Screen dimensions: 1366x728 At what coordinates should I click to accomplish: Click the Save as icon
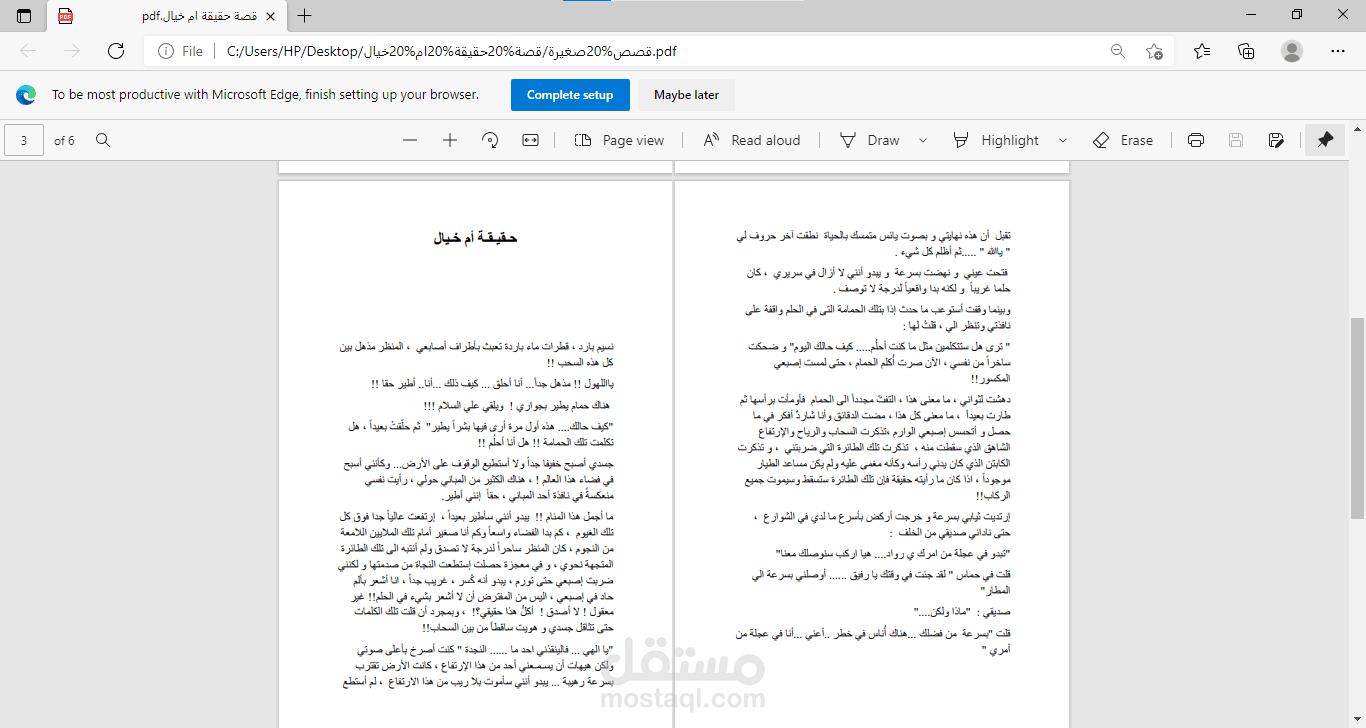(1276, 140)
